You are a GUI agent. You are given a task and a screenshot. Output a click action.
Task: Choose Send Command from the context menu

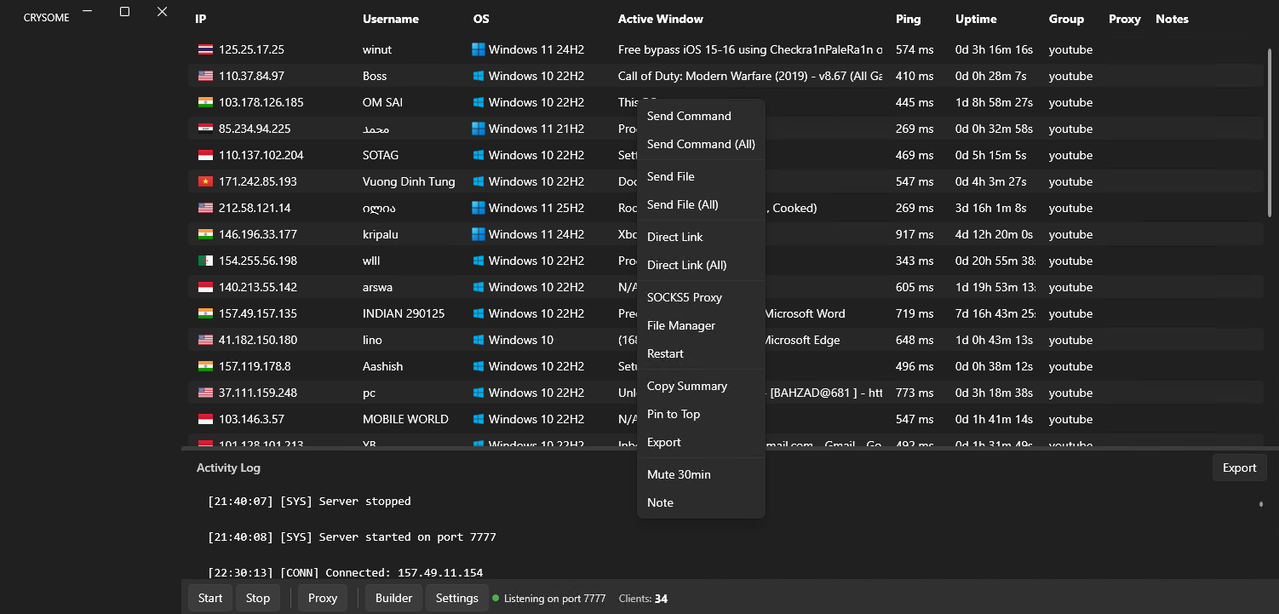coord(701,116)
